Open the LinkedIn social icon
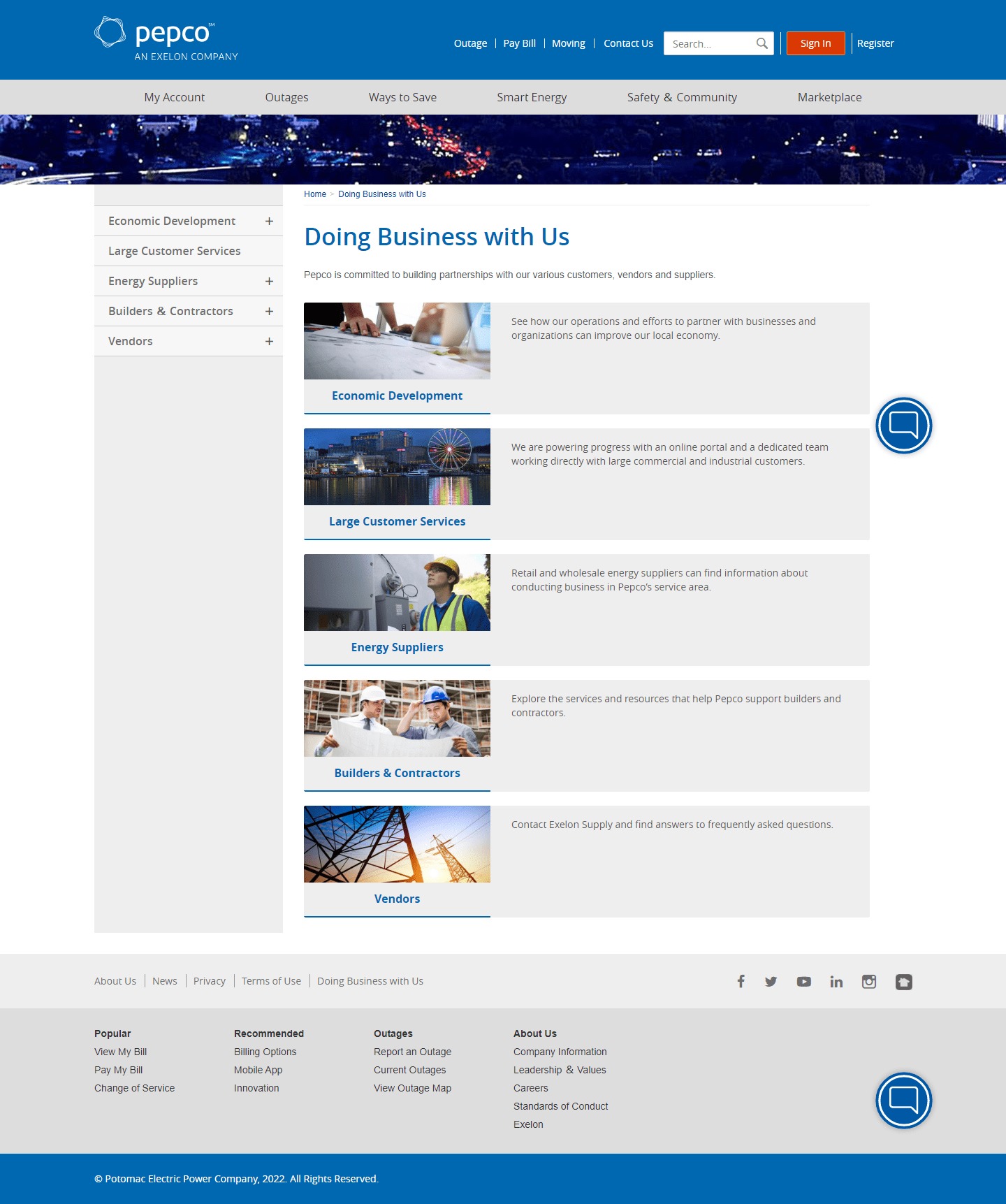 (836, 981)
